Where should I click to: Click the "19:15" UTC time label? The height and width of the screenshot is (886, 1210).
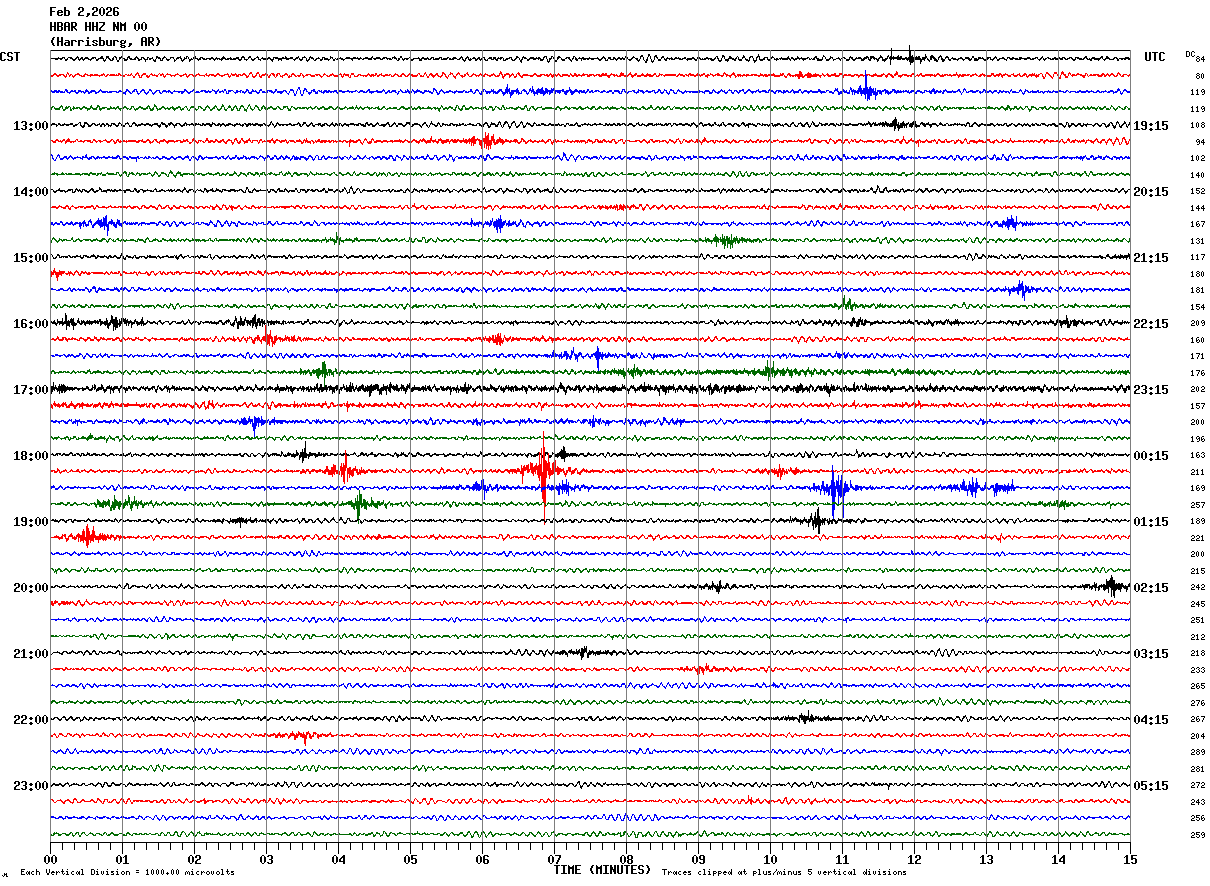click(x=1151, y=126)
